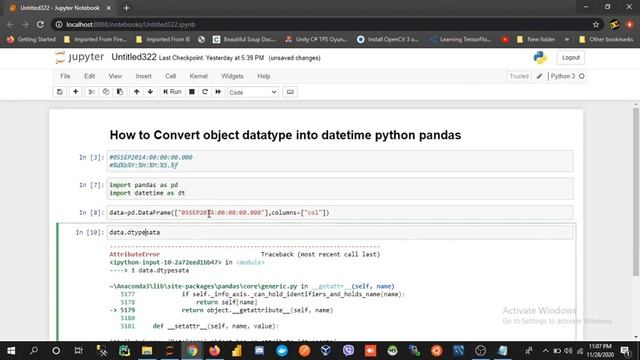Screen dimensions: 640x360
Task: Open the Windows notification center
Action: point(625,351)
